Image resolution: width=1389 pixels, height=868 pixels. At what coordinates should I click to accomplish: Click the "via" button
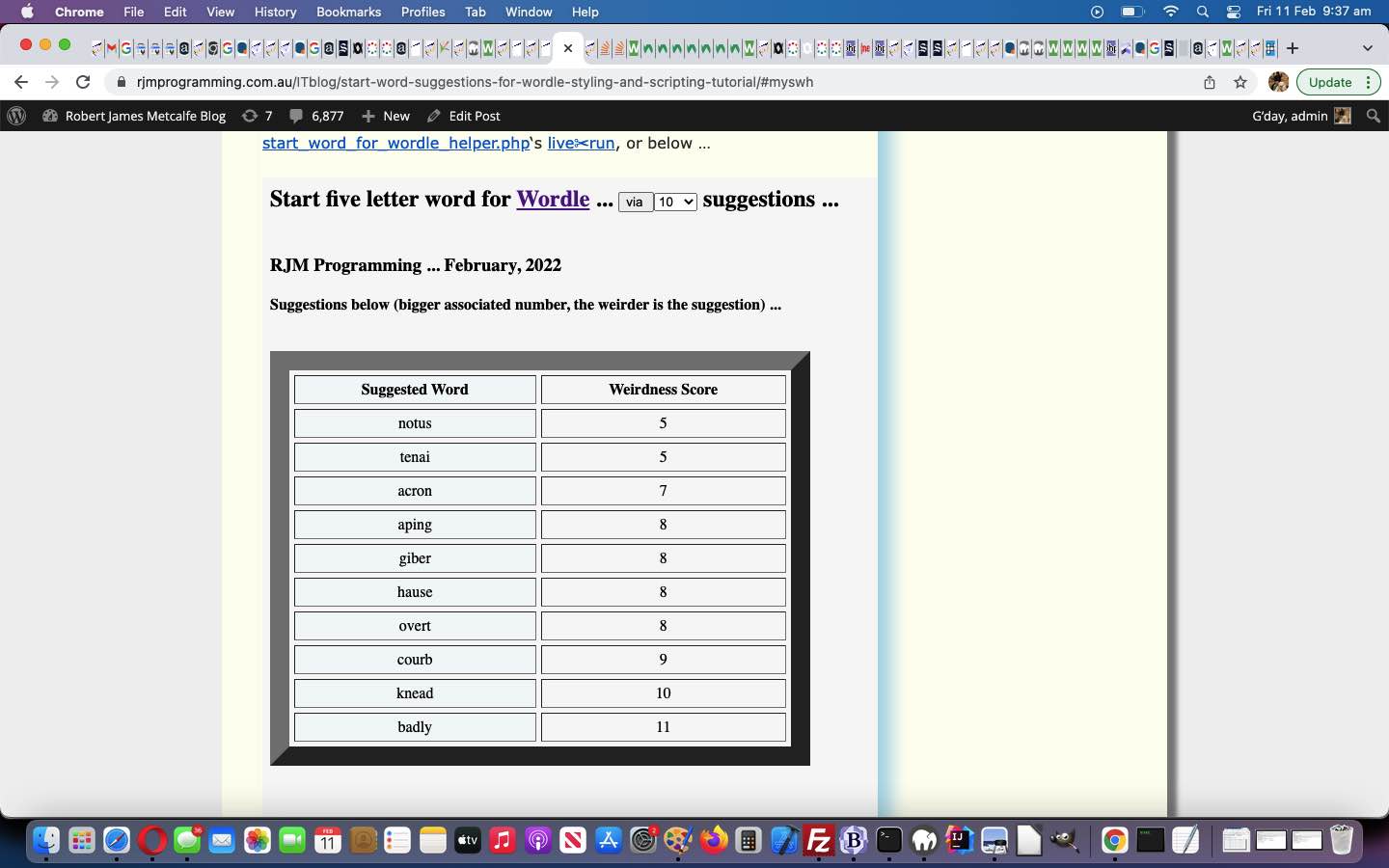pyautogui.click(x=635, y=202)
